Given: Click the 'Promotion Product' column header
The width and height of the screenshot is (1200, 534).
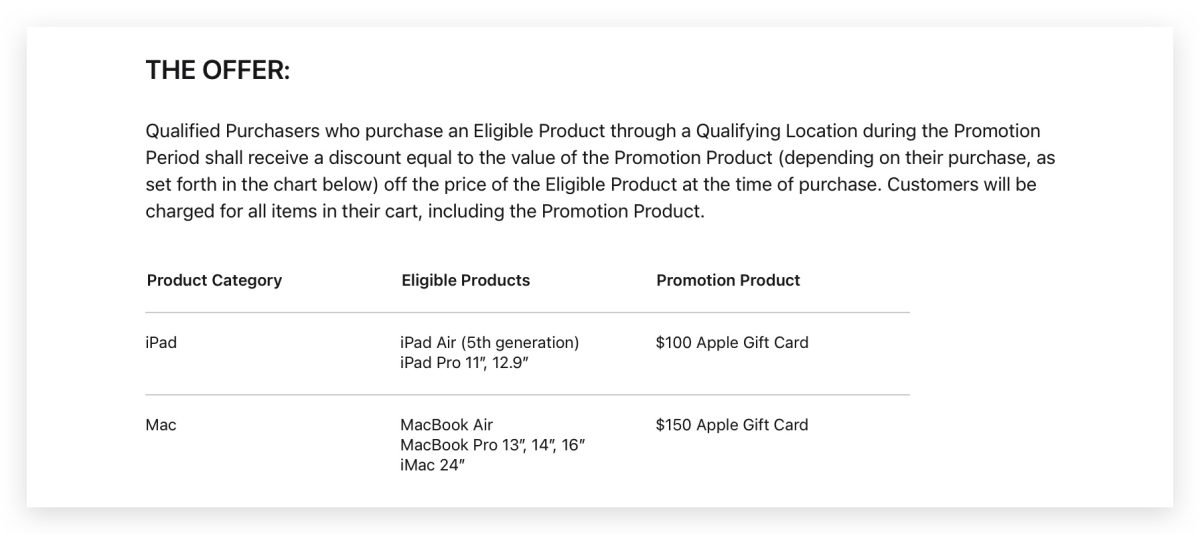Looking at the screenshot, I should click(x=728, y=280).
